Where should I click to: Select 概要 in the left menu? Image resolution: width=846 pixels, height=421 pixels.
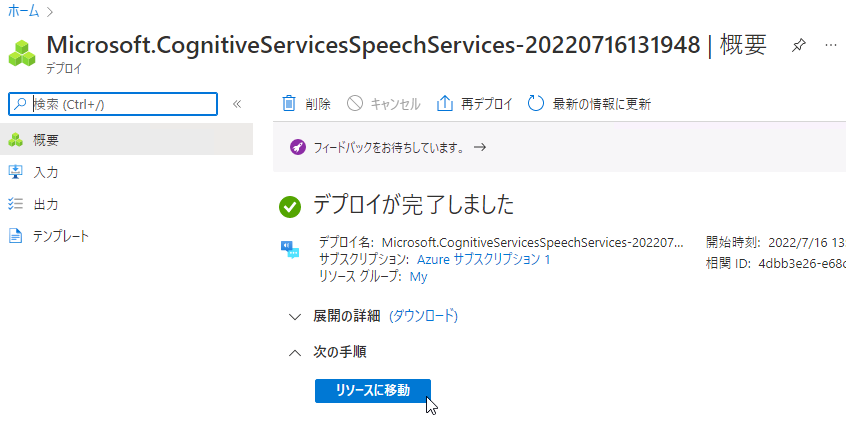coord(126,140)
